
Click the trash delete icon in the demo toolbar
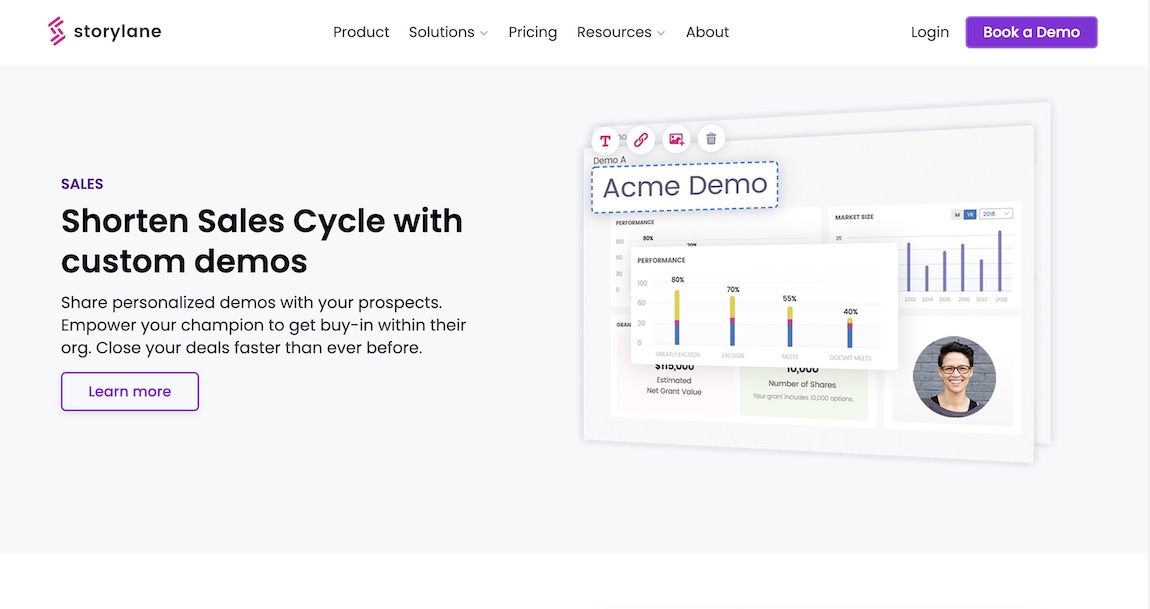pyautogui.click(x=711, y=139)
